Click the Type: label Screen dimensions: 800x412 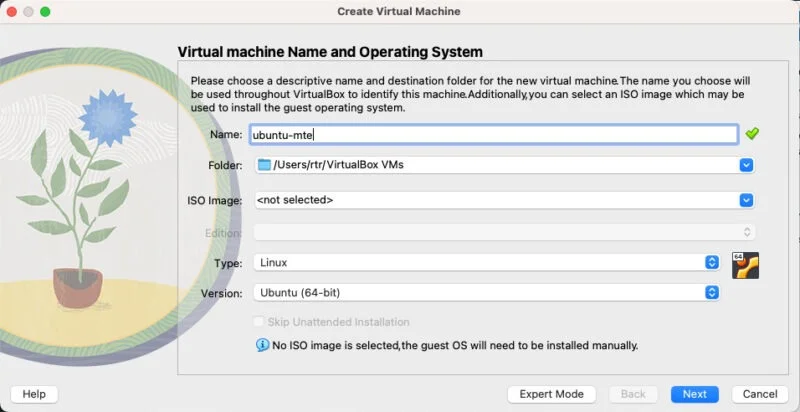pos(228,263)
